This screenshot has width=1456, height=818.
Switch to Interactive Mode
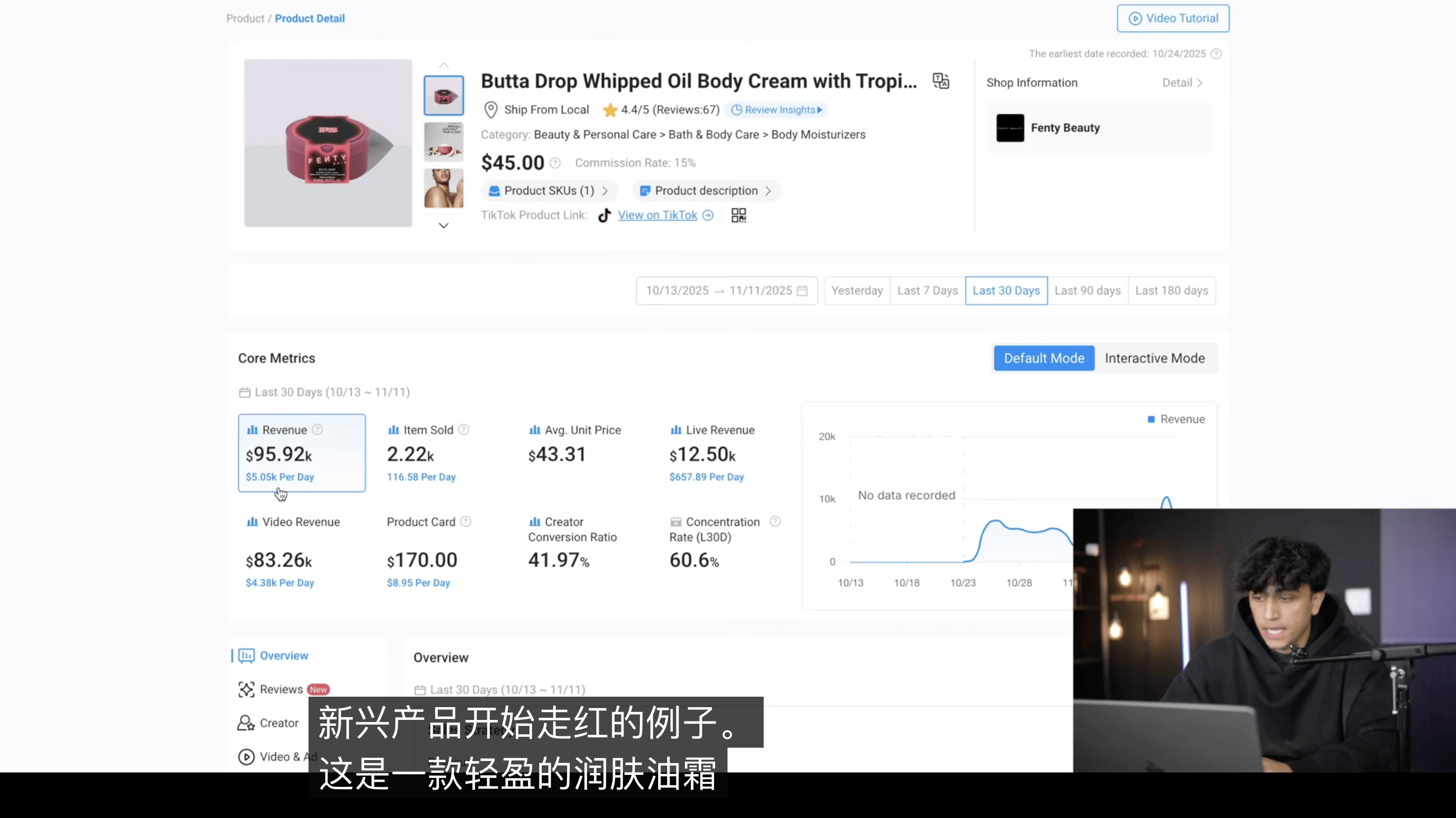click(x=1155, y=358)
